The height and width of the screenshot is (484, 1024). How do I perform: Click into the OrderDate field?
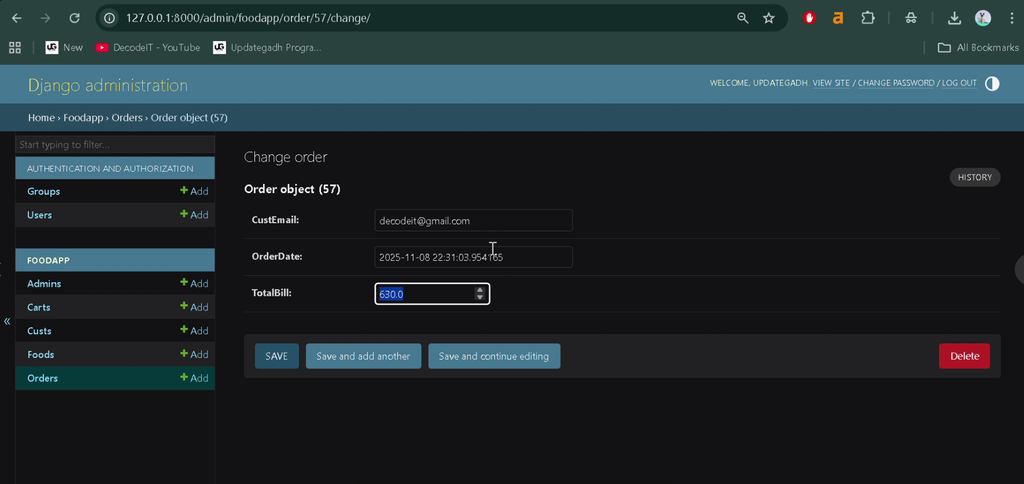tap(473, 257)
